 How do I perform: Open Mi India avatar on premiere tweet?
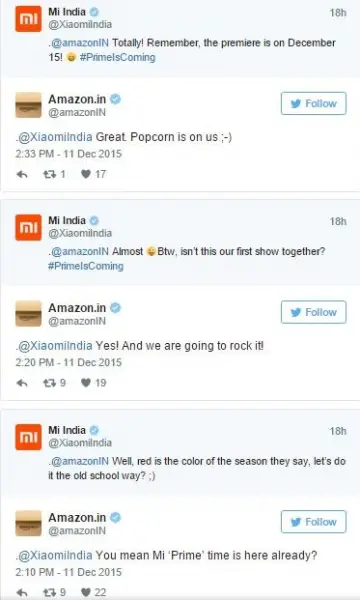coord(28,19)
